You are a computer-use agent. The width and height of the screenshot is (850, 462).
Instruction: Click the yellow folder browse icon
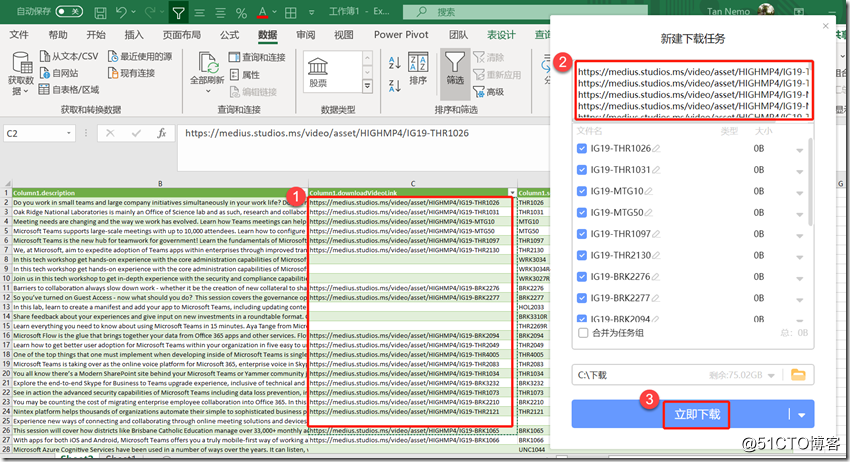pos(799,374)
